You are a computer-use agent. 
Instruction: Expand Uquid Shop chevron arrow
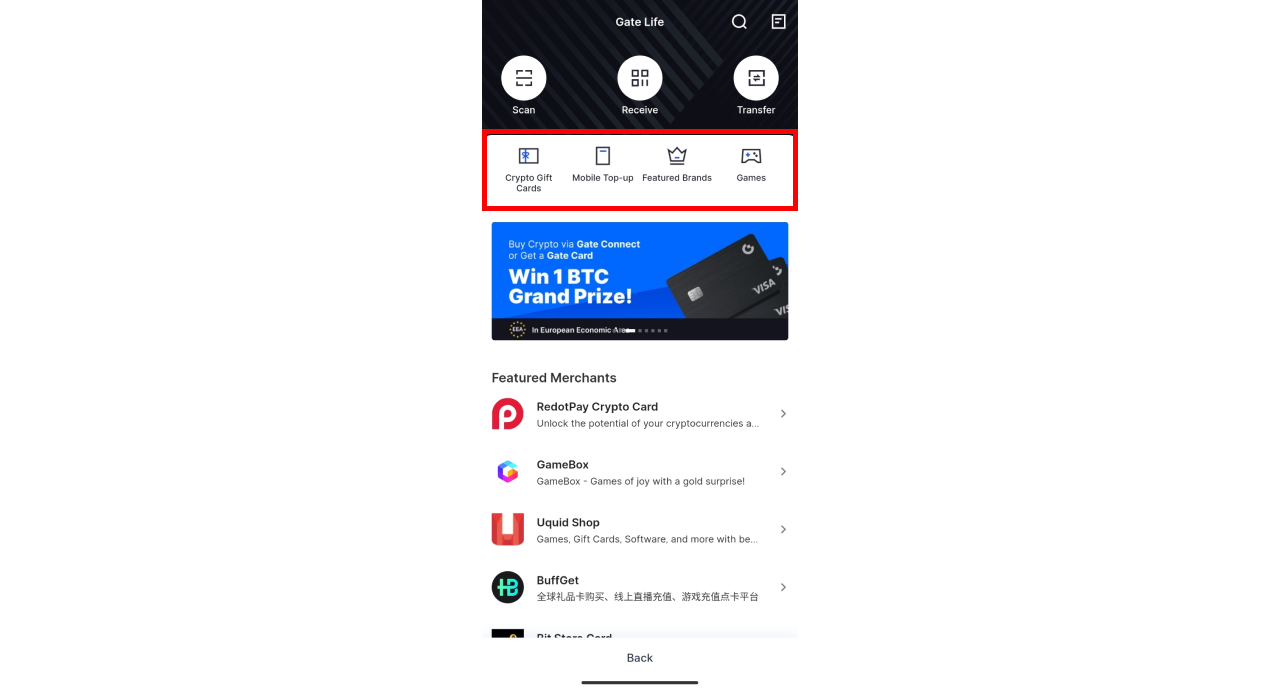(783, 530)
